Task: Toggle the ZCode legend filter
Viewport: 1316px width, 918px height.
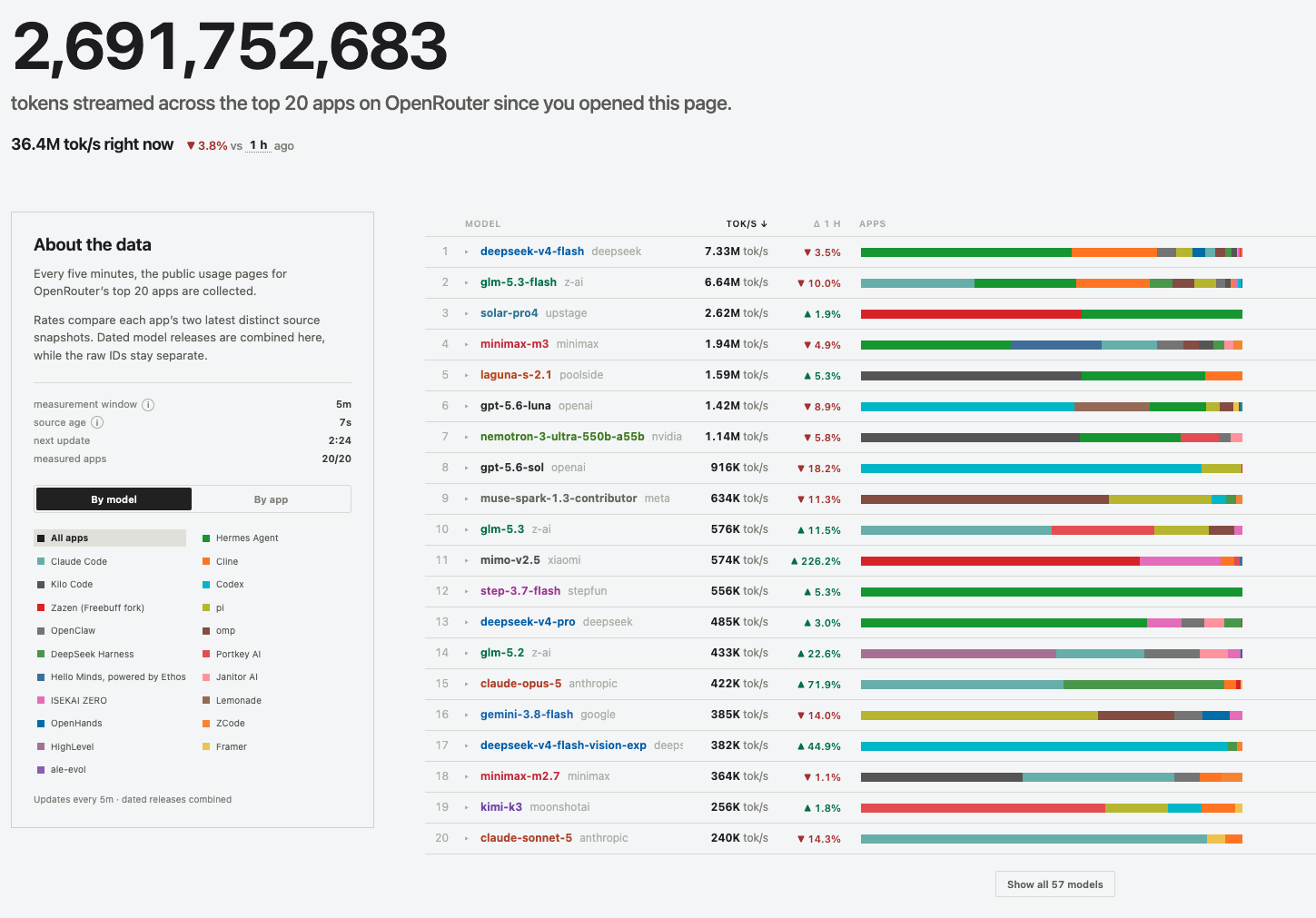Action: 223,724
